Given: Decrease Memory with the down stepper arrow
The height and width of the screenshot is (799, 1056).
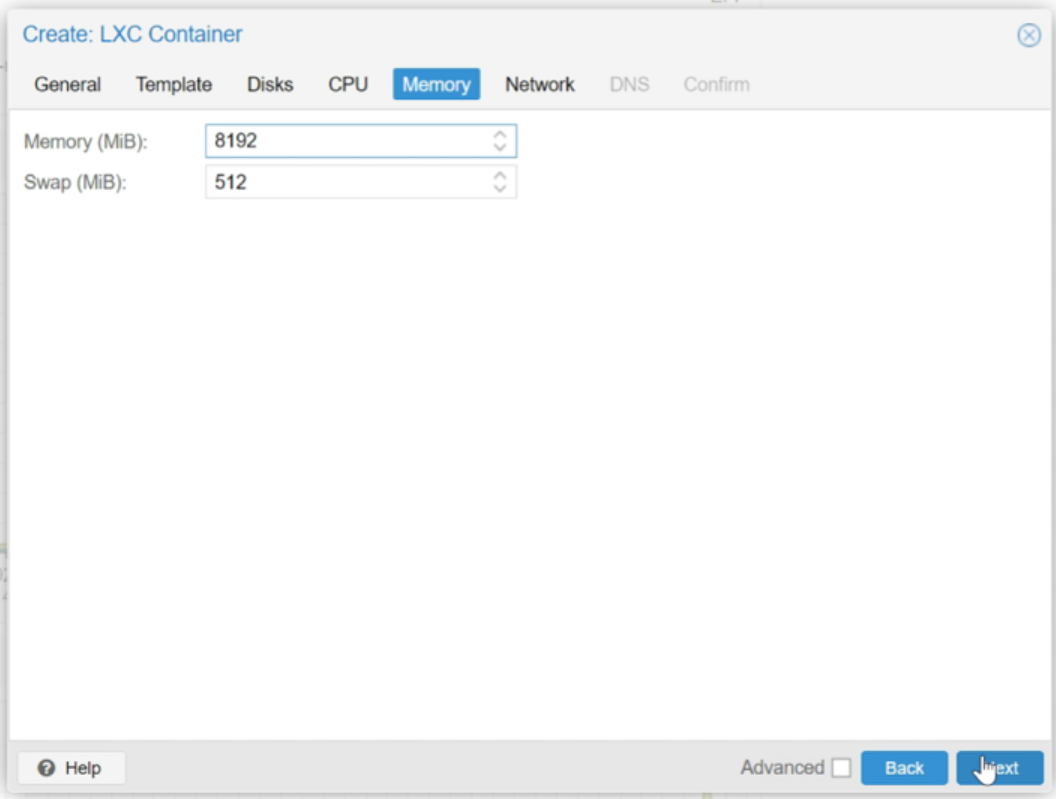Looking at the screenshot, I should pos(502,146).
